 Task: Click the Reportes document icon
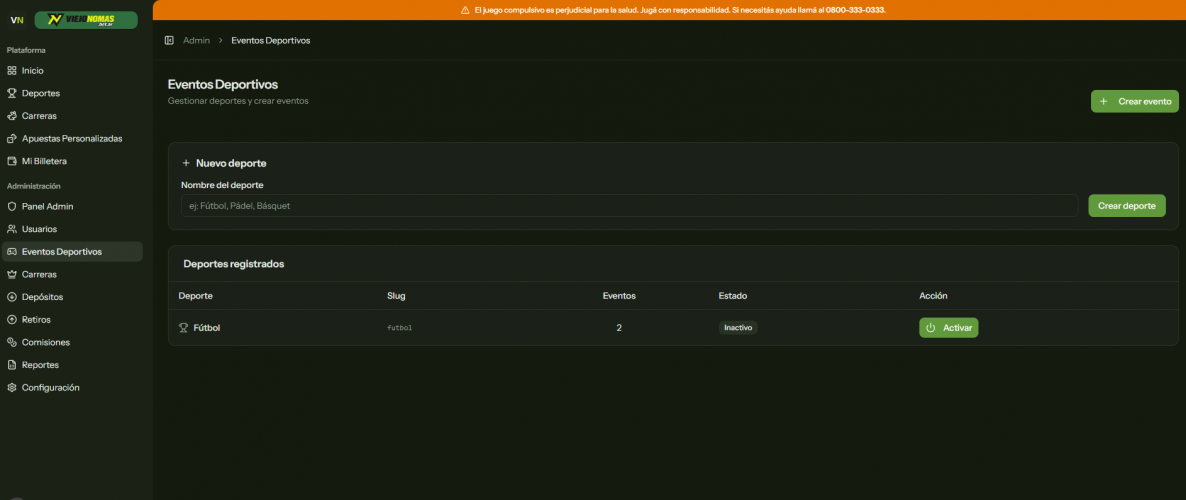(x=11, y=365)
